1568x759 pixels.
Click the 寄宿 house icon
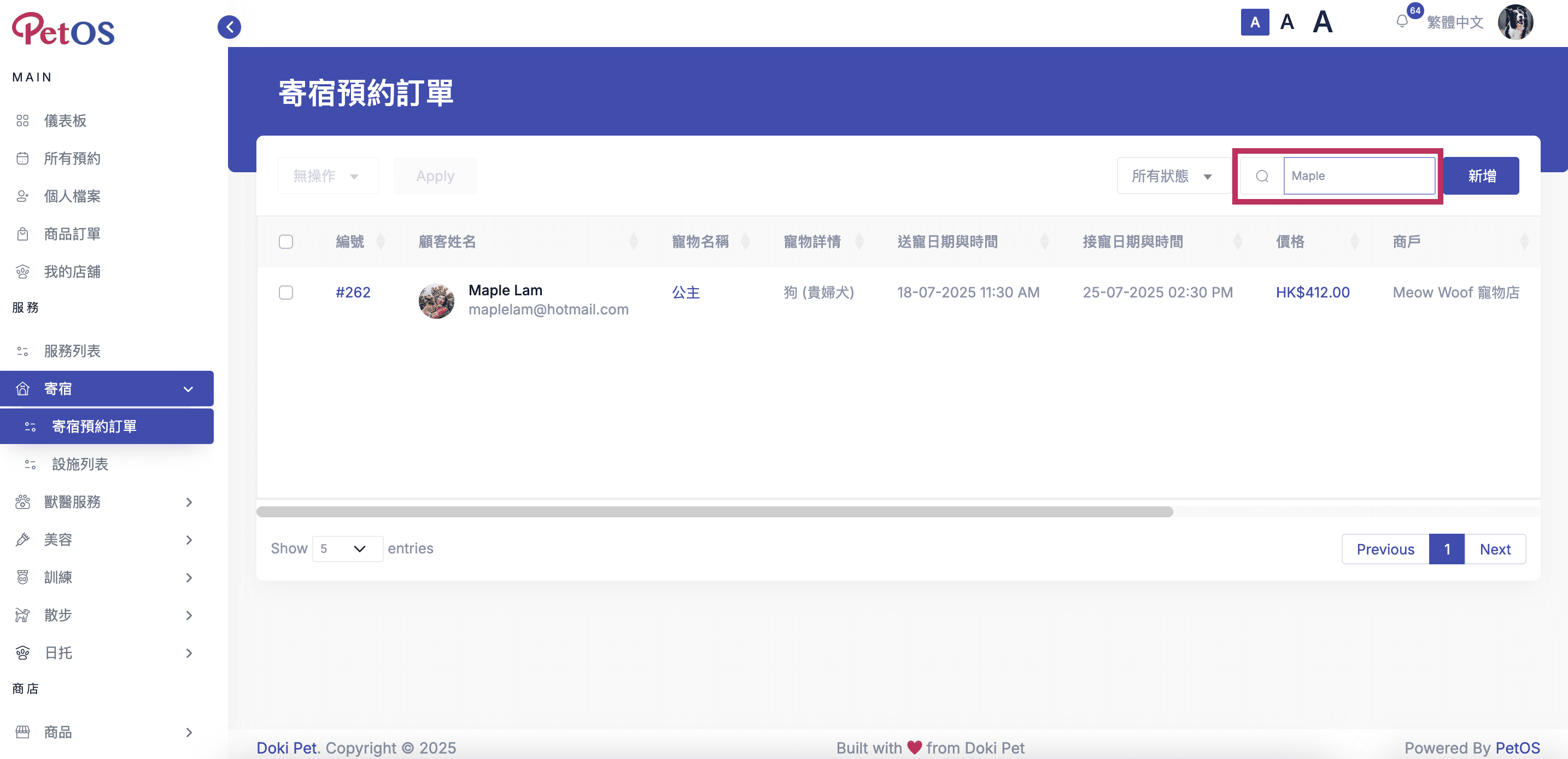click(22, 388)
